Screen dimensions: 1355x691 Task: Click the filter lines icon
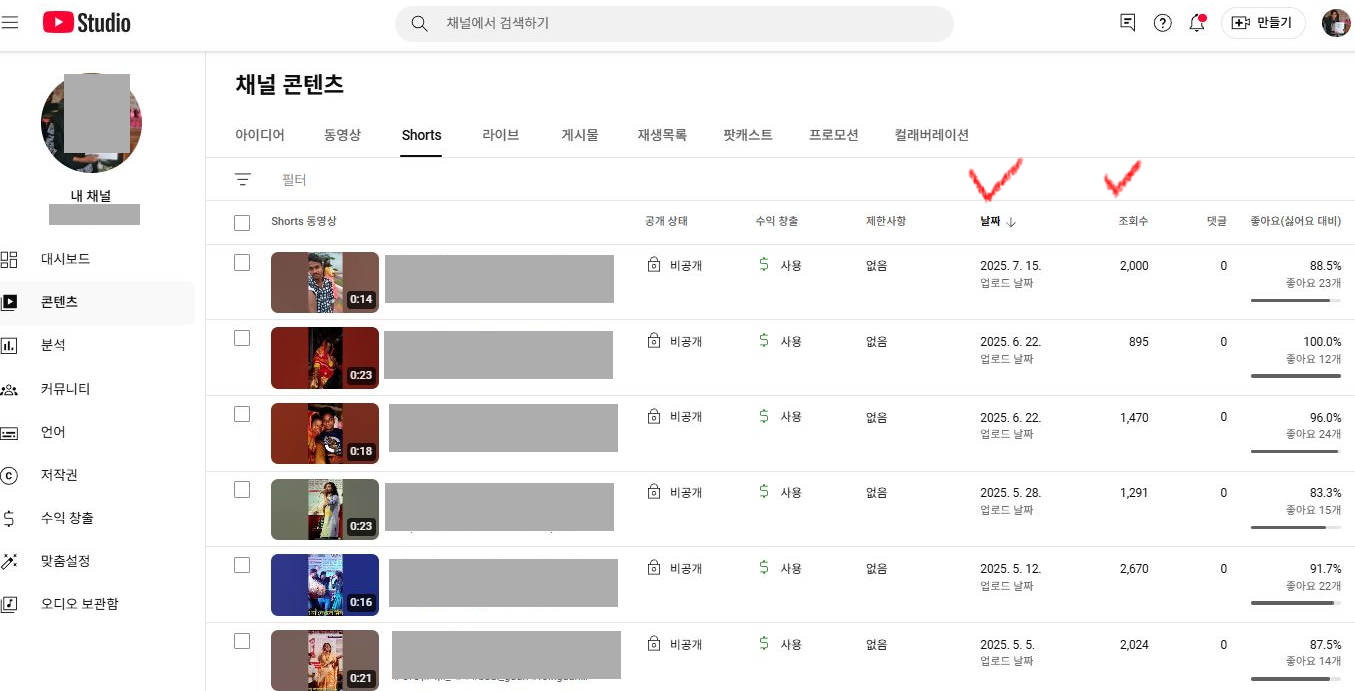(242, 180)
